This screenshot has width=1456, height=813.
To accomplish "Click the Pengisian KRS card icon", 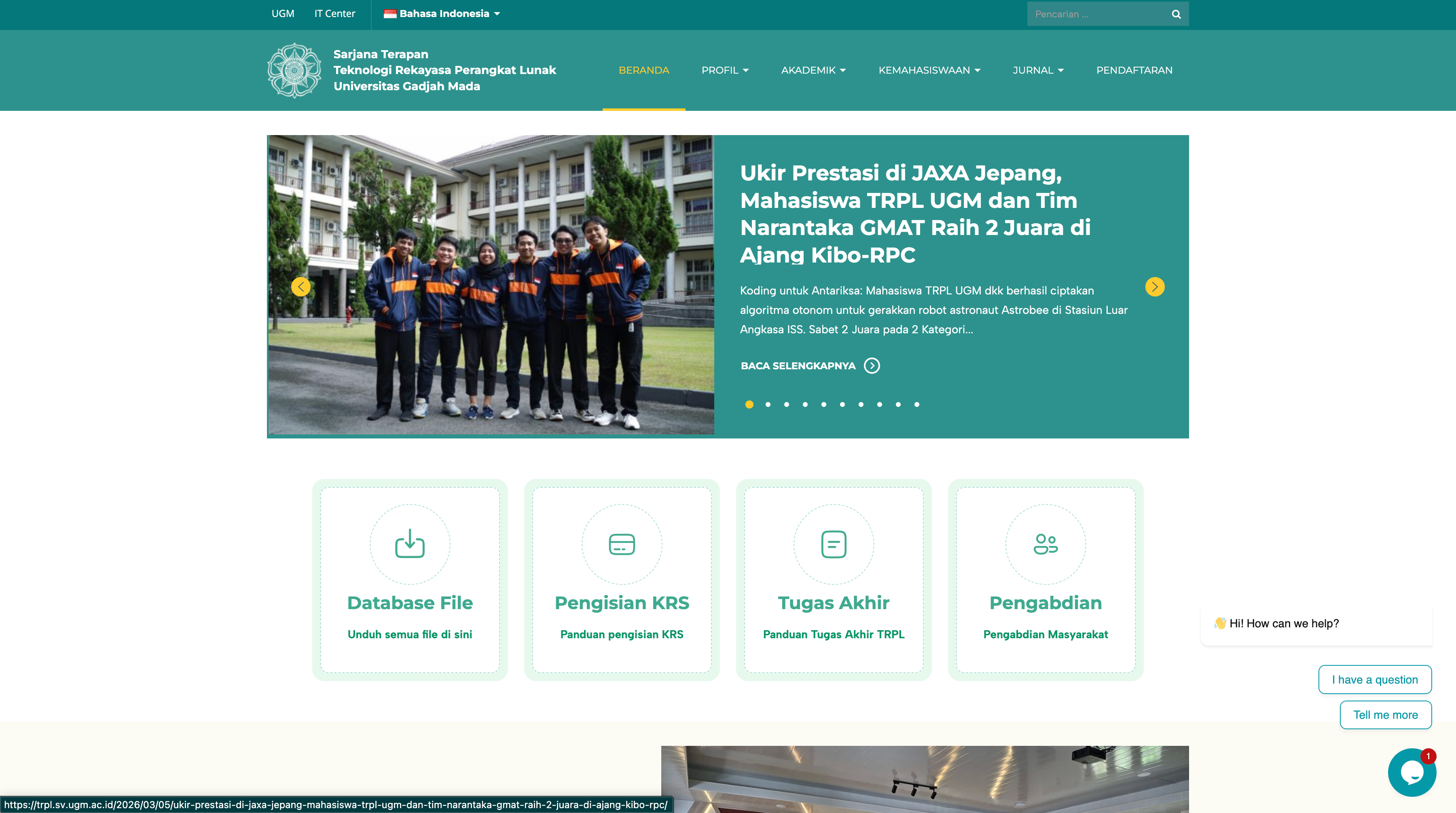I will tap(622, 544).
